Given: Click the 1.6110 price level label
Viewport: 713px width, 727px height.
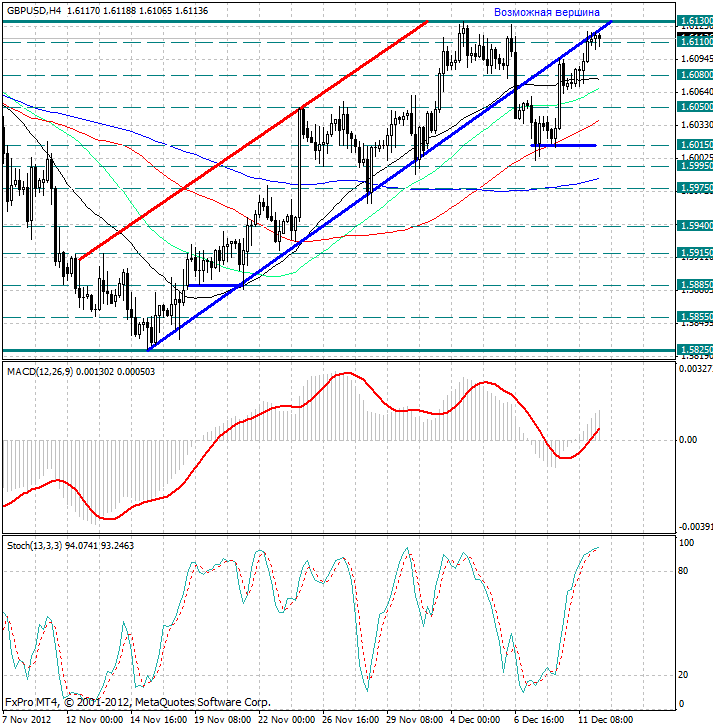Looking at the screenshot, I should pyautogui.click(x=695, y=42).
